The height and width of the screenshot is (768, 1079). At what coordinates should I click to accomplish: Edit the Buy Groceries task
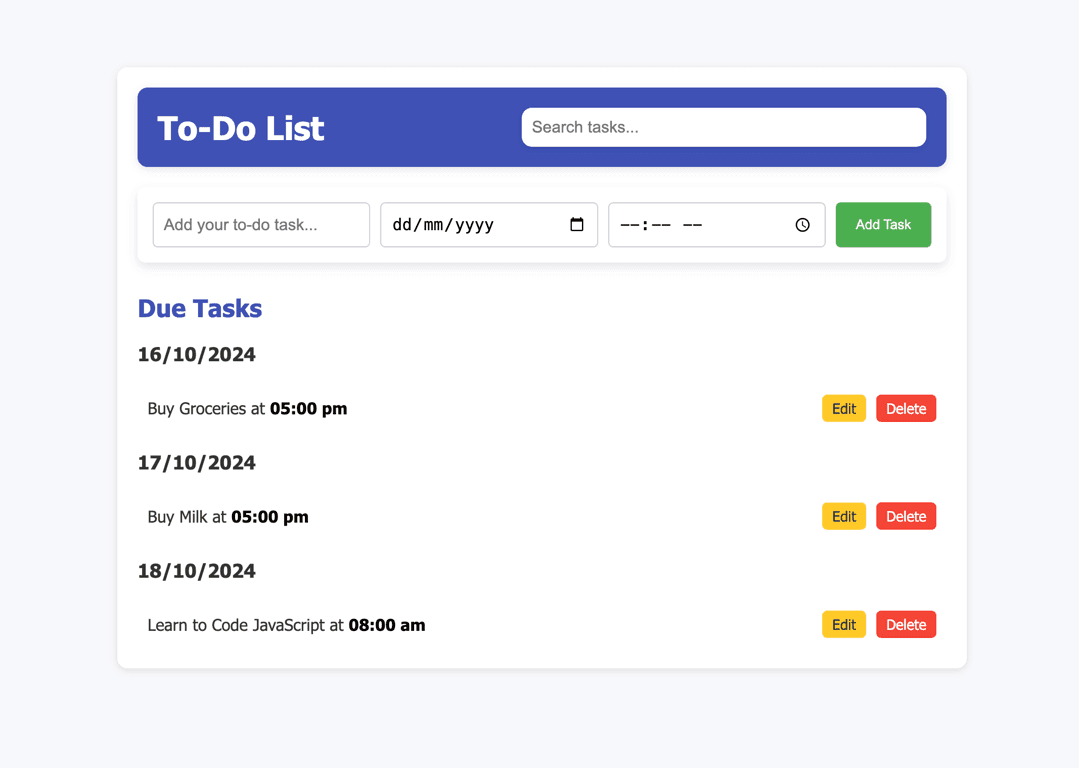(x=844, y=408)
